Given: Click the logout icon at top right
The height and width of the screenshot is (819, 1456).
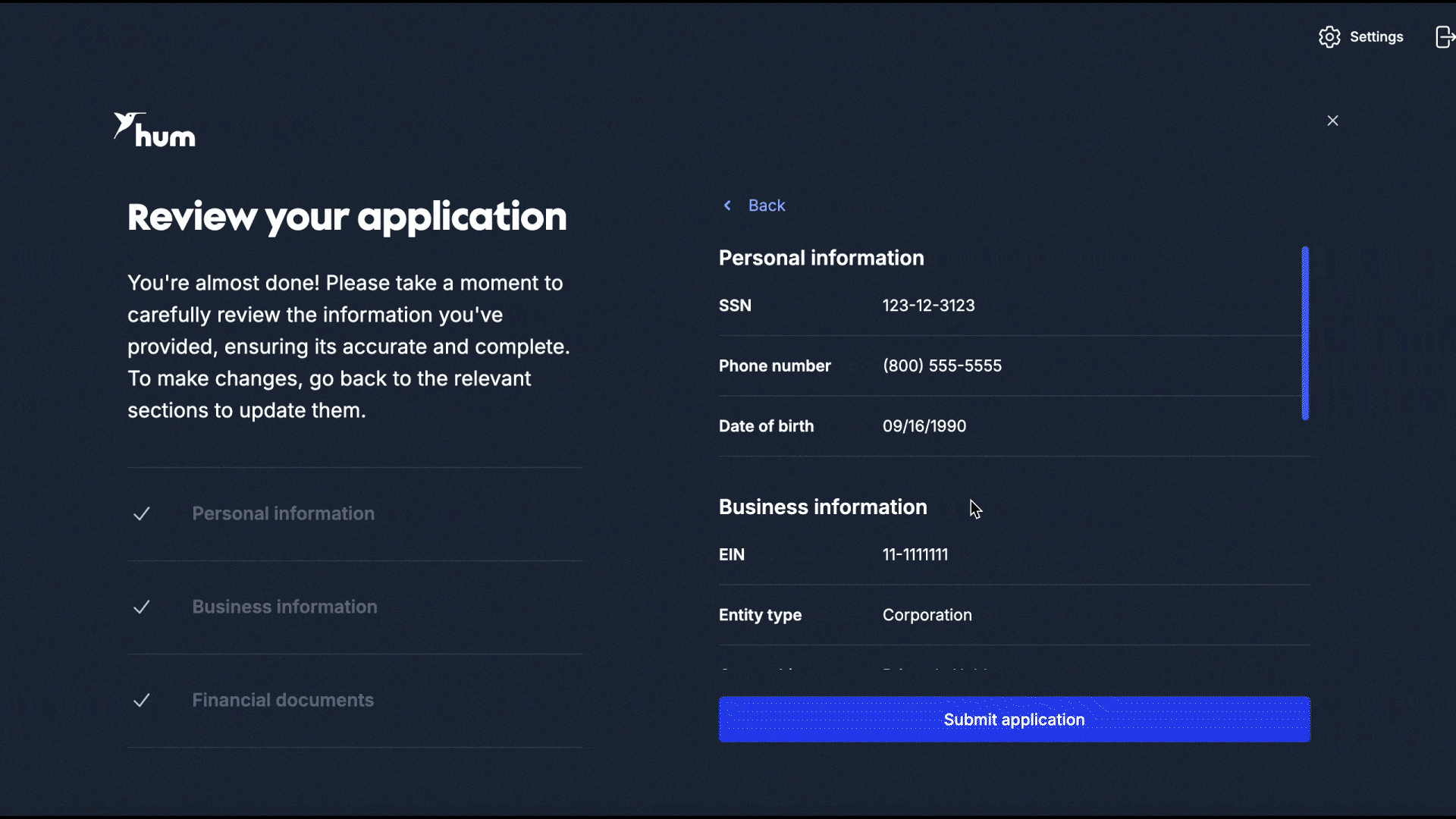Looking at the screenshot, I should (x=1445, y=37).
